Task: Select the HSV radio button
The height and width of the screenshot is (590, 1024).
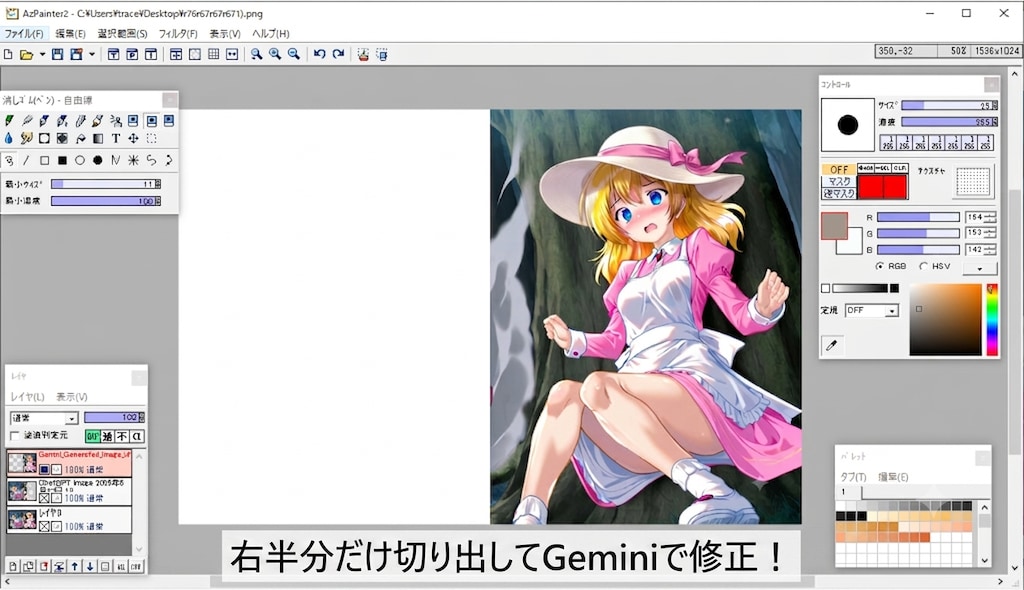Action: coord(923,267)
